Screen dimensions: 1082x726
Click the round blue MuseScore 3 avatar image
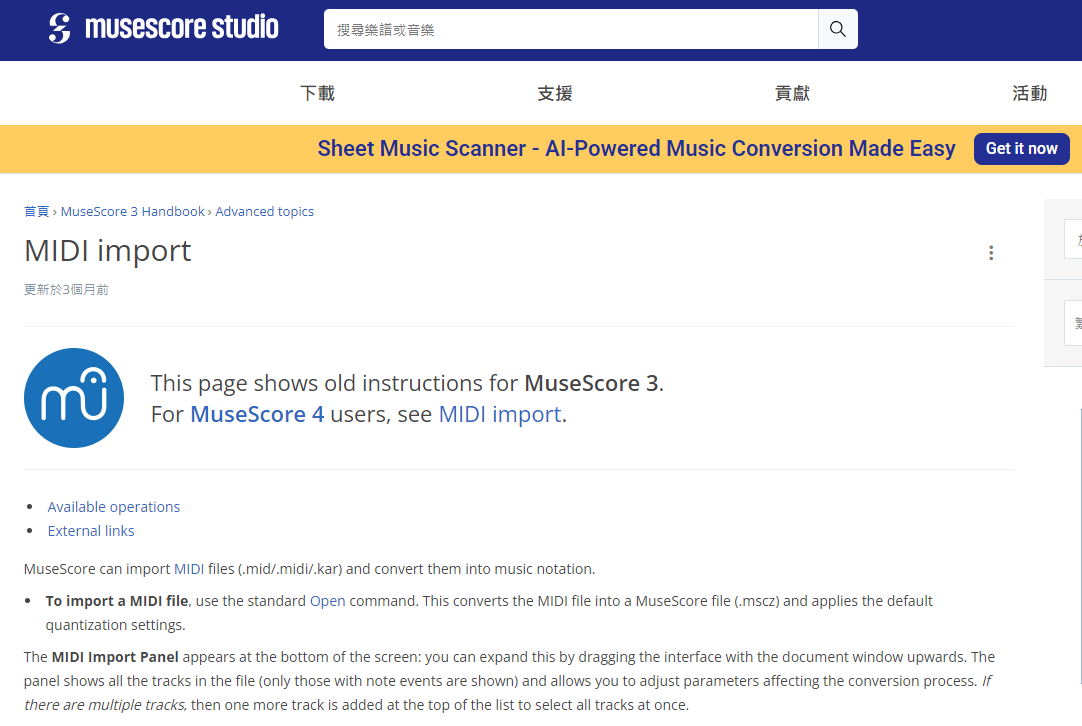[73, 397]
